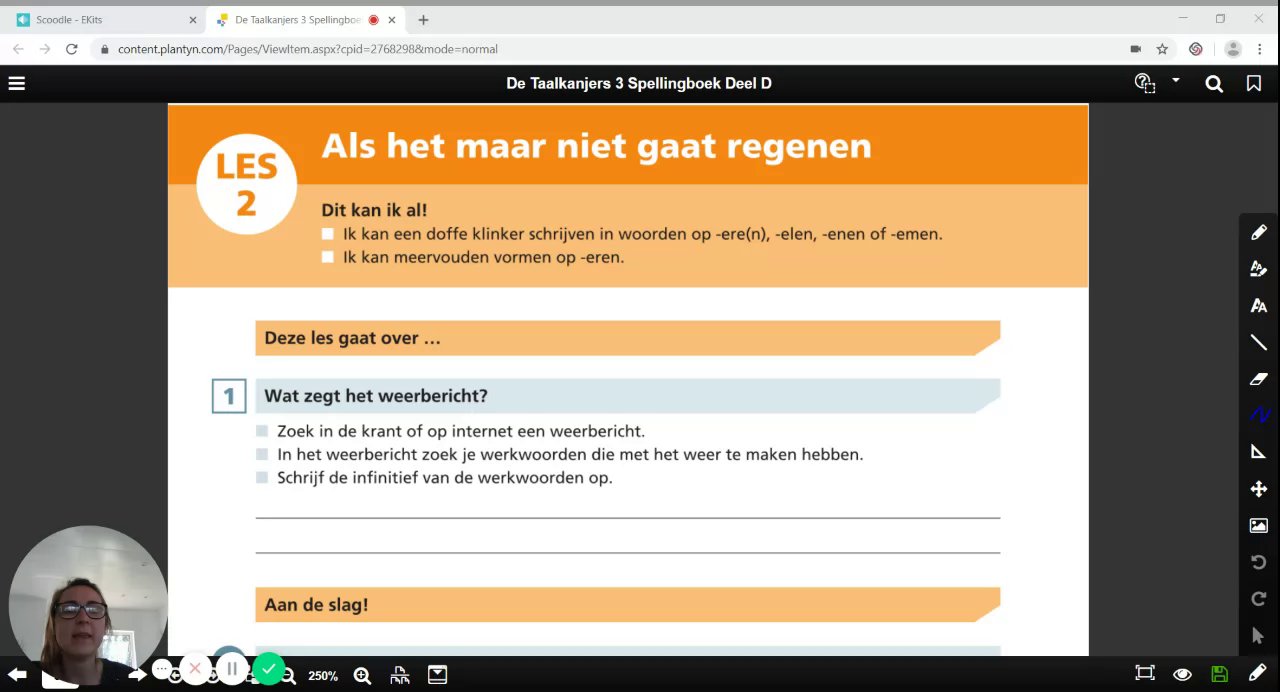
Task: Discard recording with the red X button
Action: [195, 668]
